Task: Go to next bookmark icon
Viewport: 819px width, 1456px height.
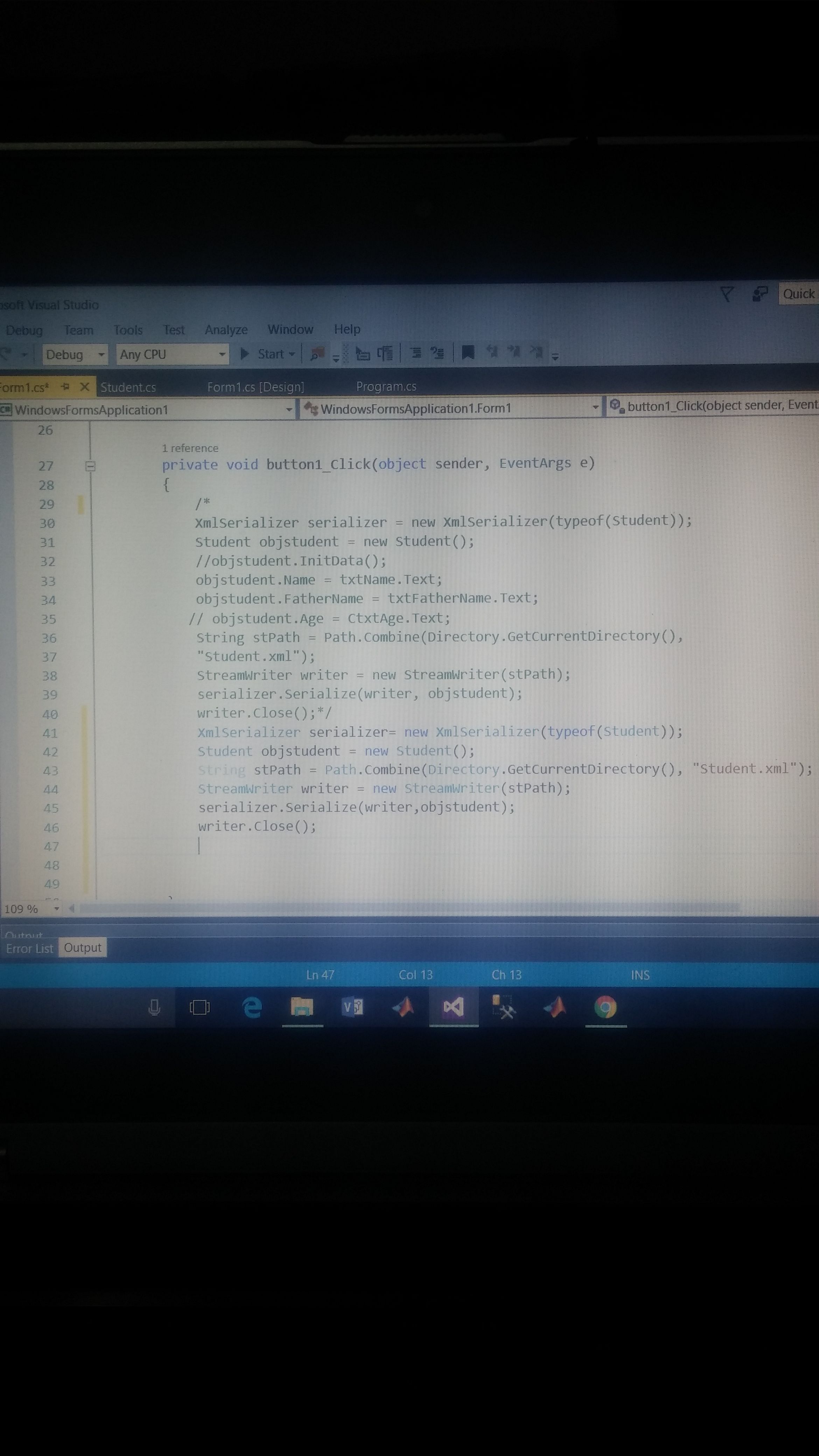Action: [514, 352]
